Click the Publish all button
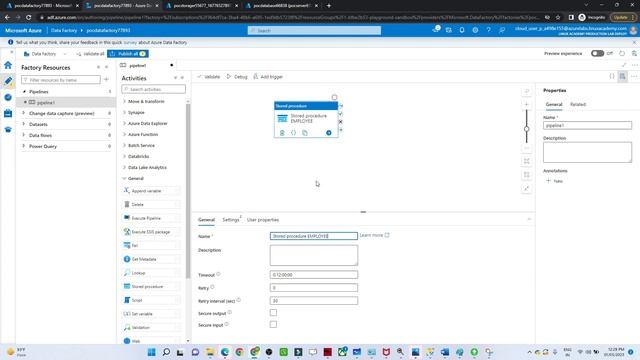The image size is (640, 360). tap(128, 53)
